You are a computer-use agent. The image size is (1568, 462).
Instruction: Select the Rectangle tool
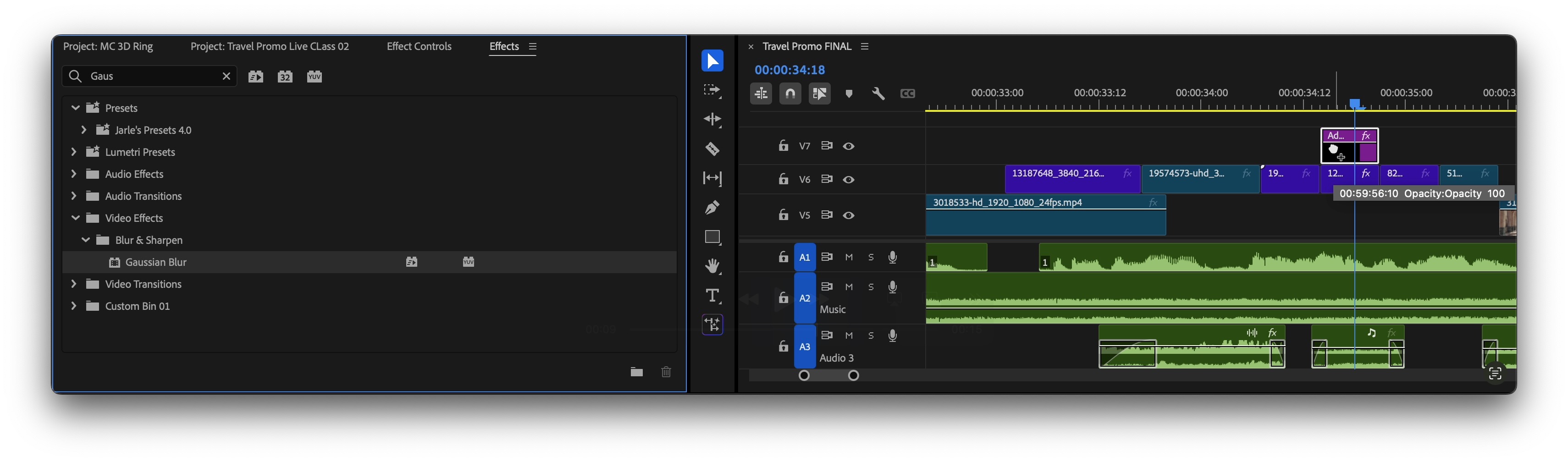712,237
